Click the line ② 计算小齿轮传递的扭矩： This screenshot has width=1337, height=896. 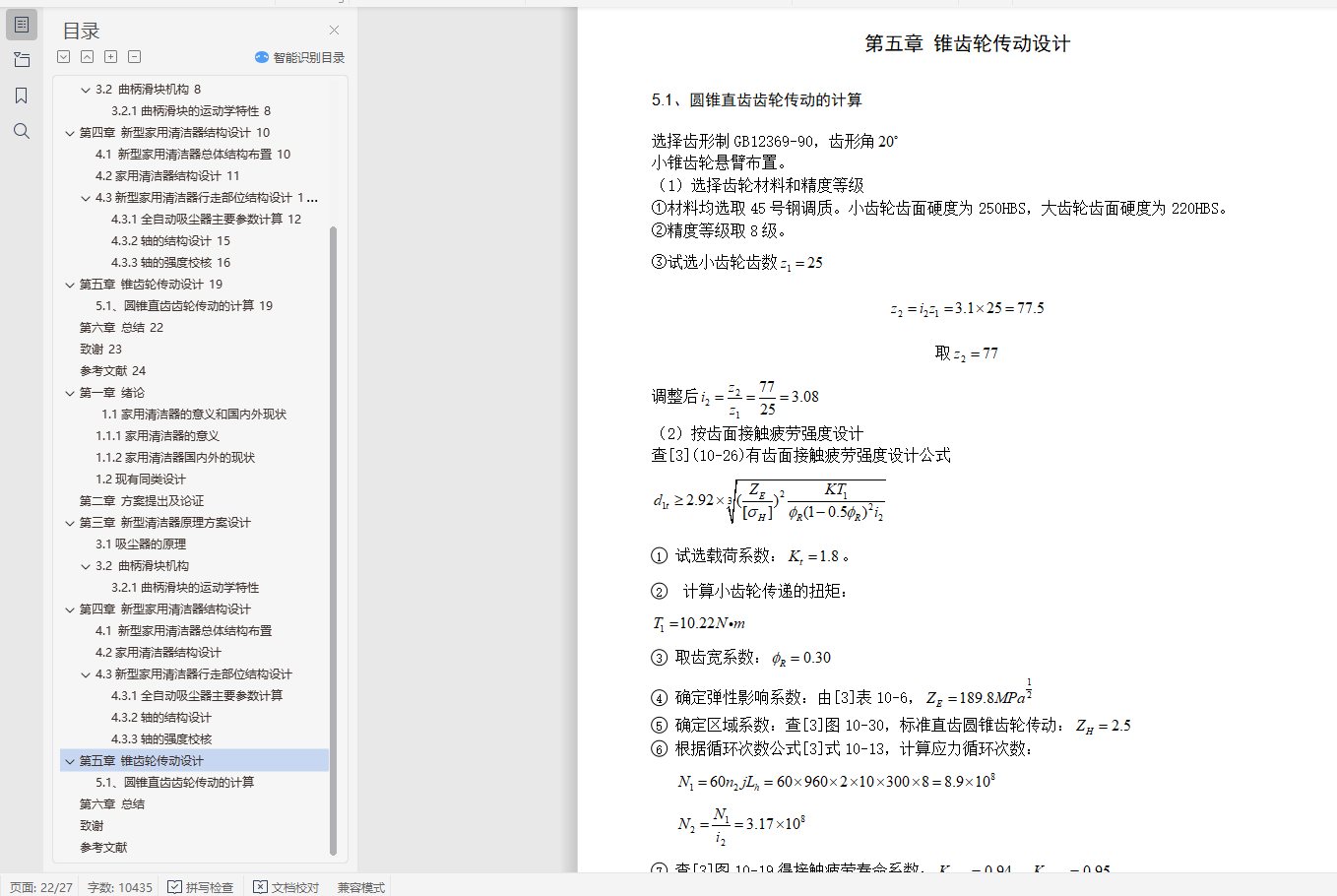click(749, 592)
